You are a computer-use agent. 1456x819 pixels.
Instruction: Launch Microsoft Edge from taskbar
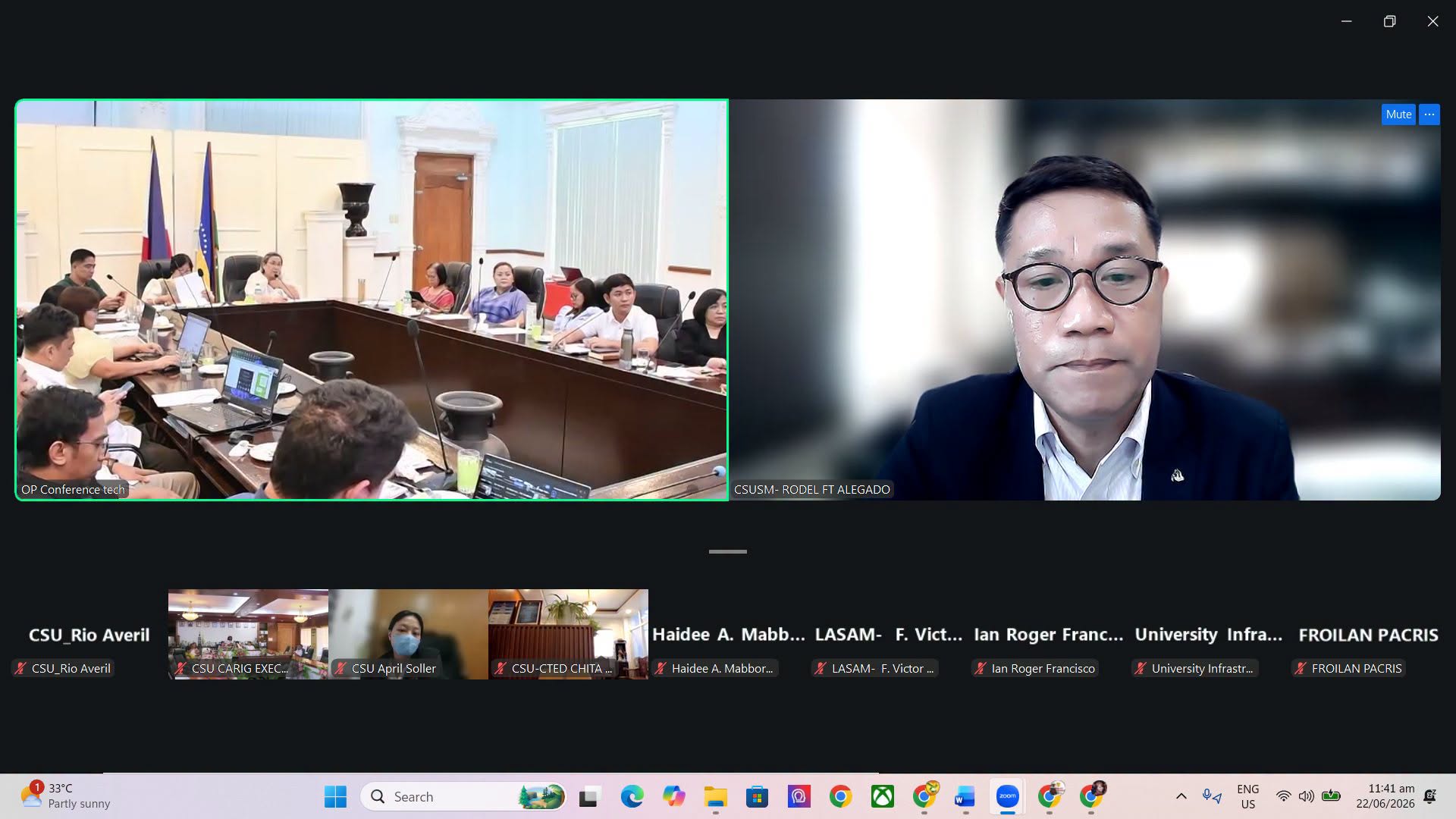pos(632,796)
